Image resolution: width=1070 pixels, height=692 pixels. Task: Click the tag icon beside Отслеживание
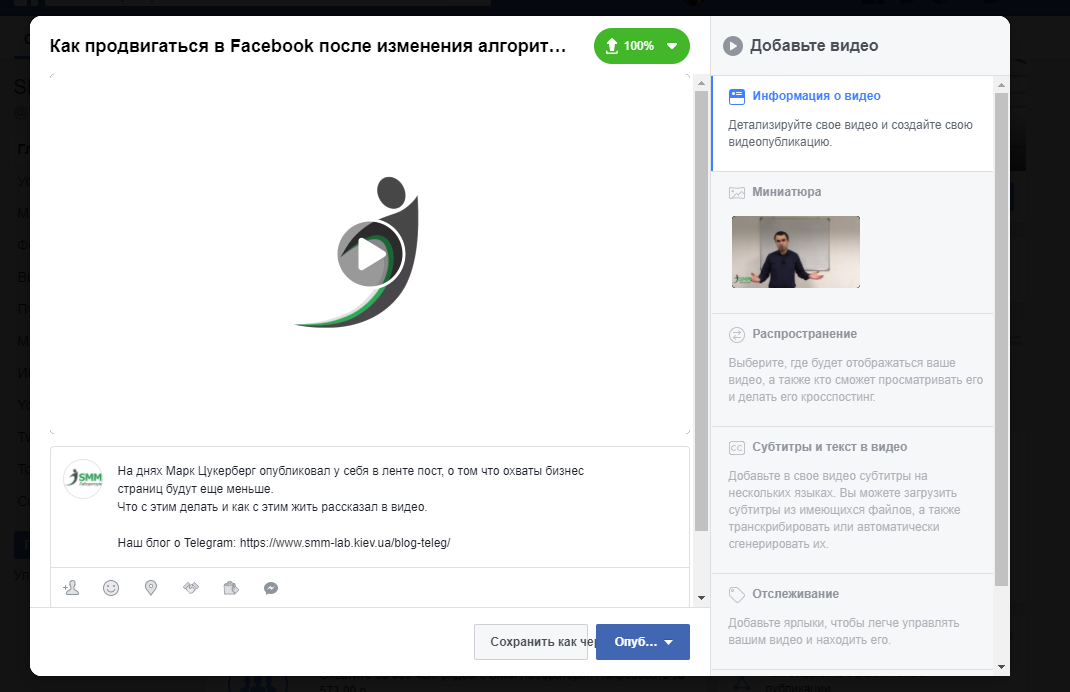point(737,594)
